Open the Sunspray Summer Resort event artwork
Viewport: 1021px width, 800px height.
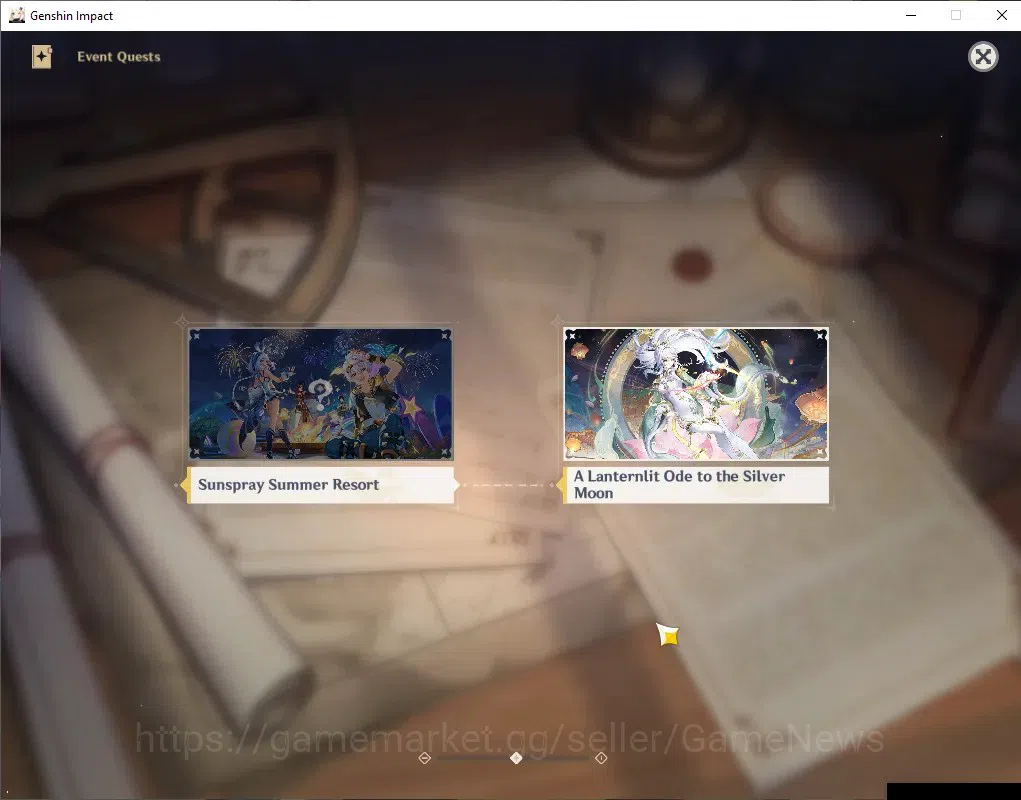[x=320, y=394]
